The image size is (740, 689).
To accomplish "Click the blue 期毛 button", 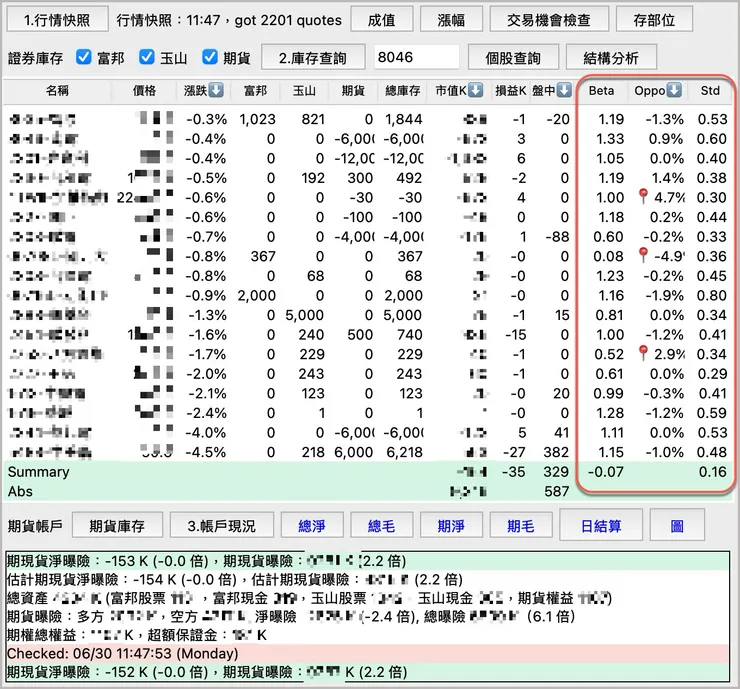I will (x=521, y=526).
